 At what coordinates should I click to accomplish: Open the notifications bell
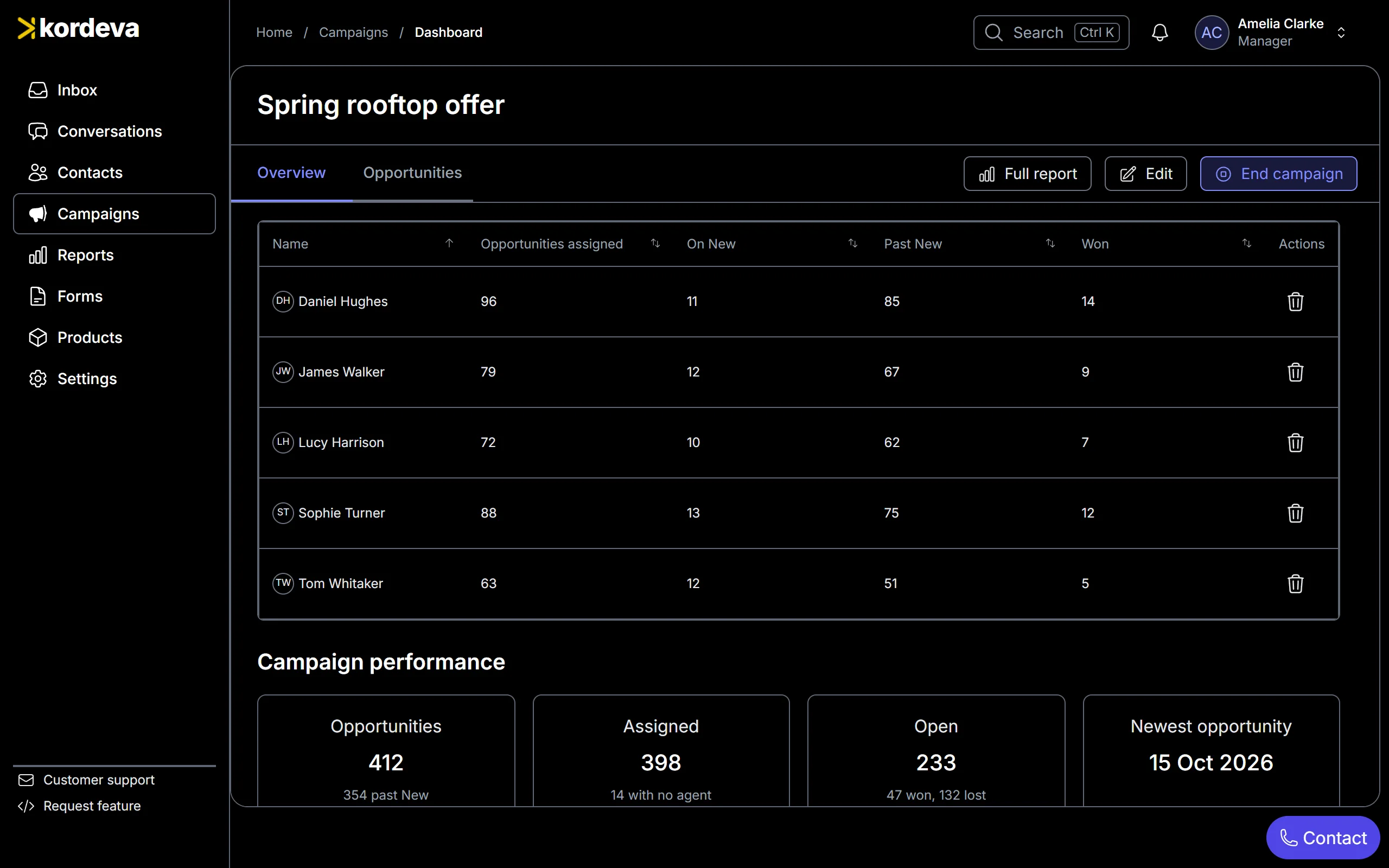[x=1159, y=32]
